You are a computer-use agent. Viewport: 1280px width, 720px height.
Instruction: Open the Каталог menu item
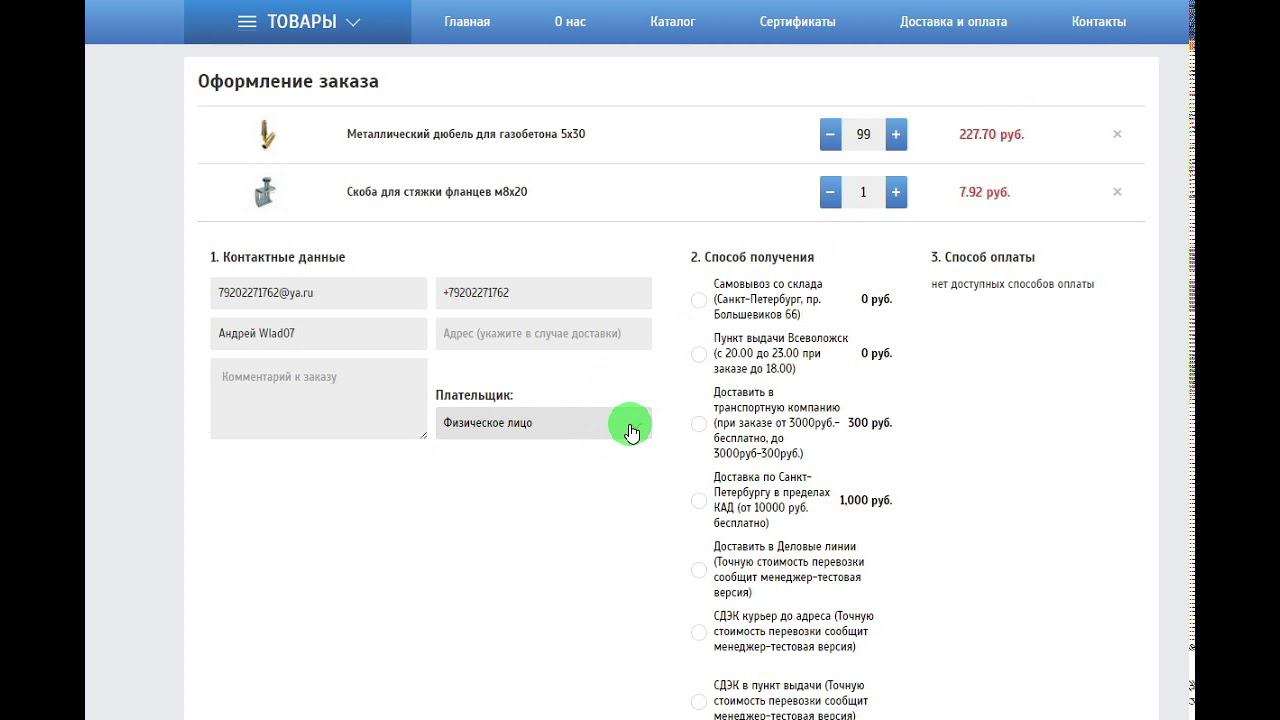(673, 22)
